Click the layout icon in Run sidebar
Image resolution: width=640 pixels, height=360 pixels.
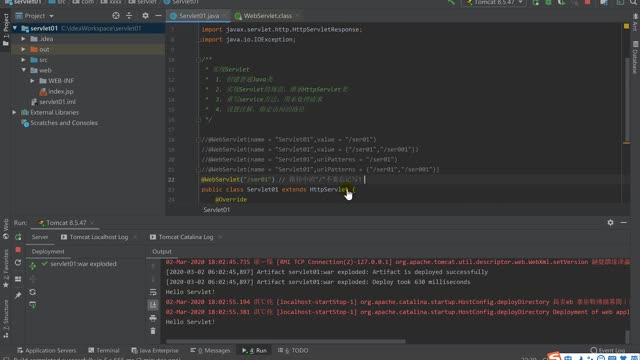[18, 279]
